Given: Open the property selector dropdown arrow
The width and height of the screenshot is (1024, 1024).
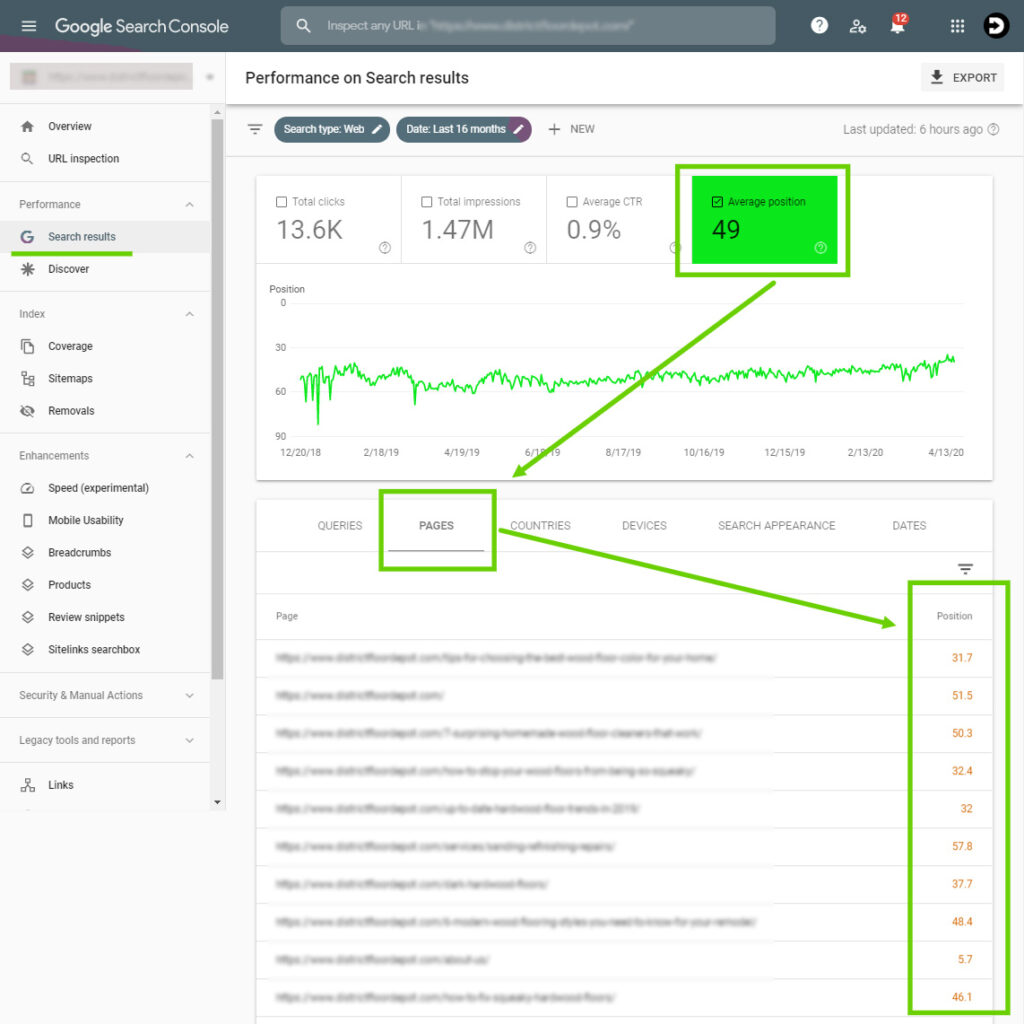Looking at the screenshot, I should coord(210,77).
